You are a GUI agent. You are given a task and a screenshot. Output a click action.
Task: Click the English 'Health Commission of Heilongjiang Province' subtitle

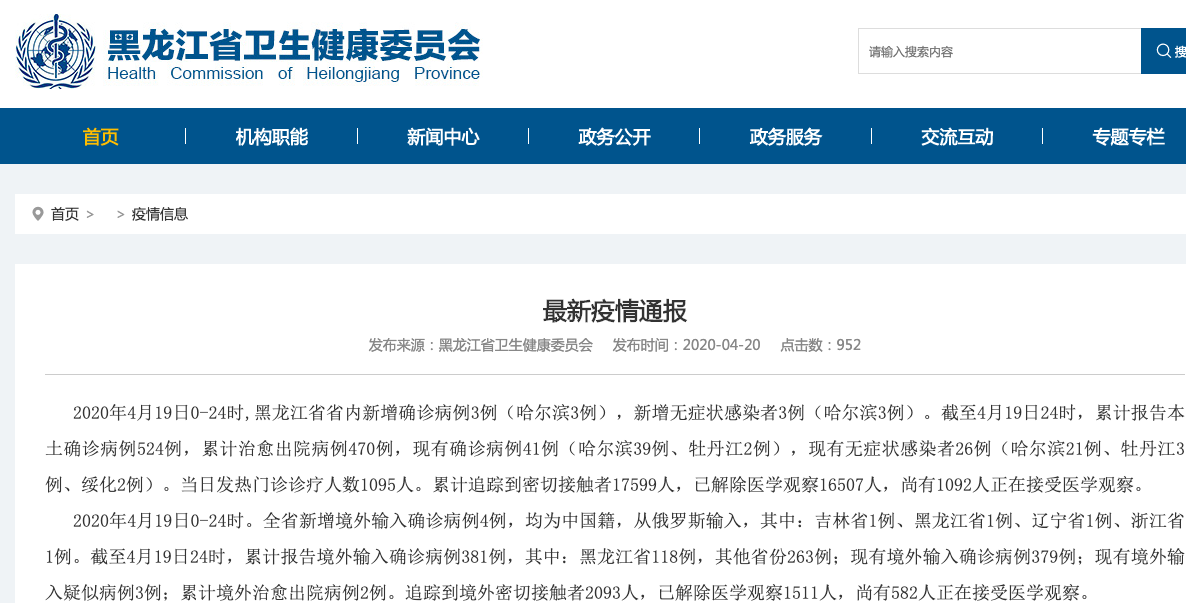(x=293, y=74)
